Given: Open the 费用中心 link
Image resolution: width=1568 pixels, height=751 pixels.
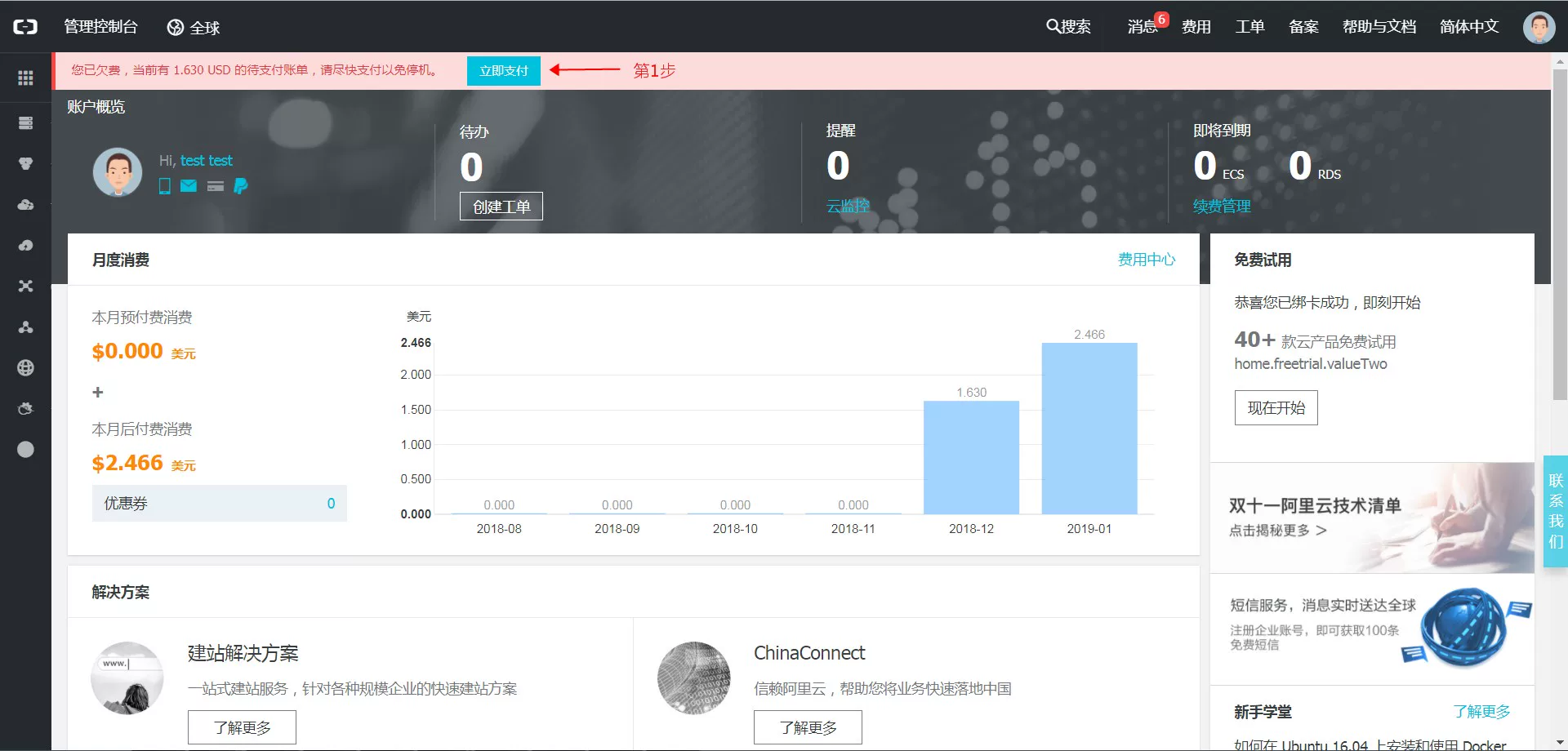Looking at the screenshot, I should [1147, 260].
